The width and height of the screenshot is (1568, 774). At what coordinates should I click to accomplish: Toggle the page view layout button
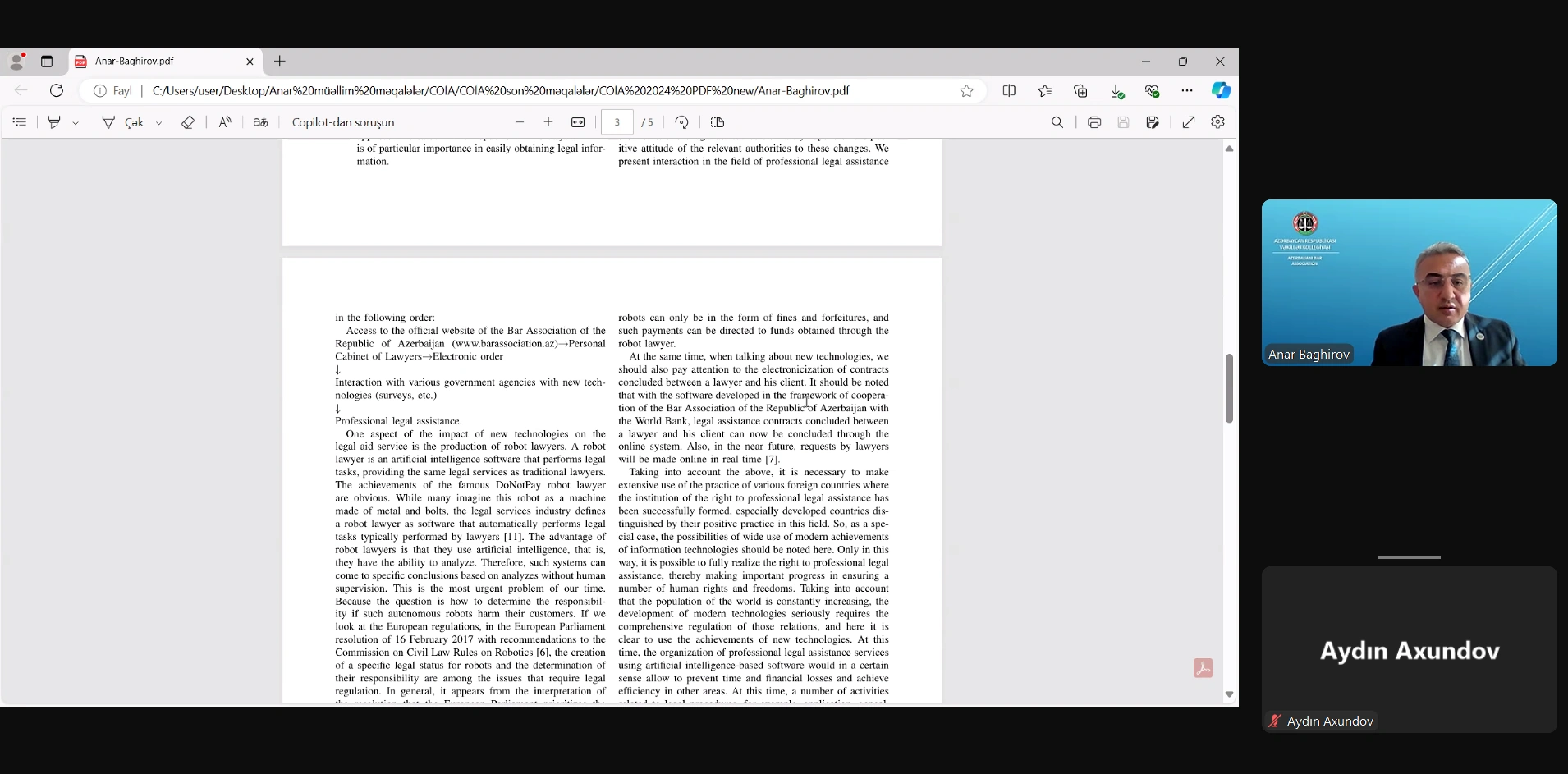point(718,122)
